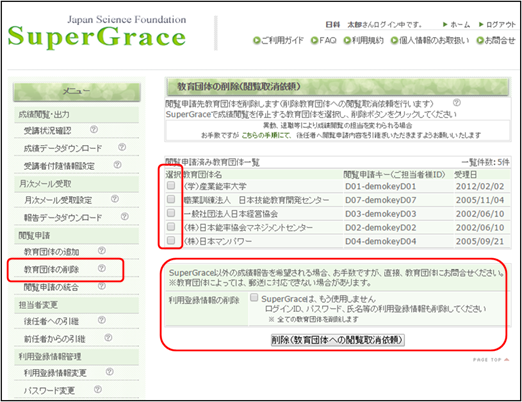Image resolution: width=522 pixels, height=402 pixels.
Task: Click help icon beside 受講者付随情報設定
Action: [x=117, y=165]
